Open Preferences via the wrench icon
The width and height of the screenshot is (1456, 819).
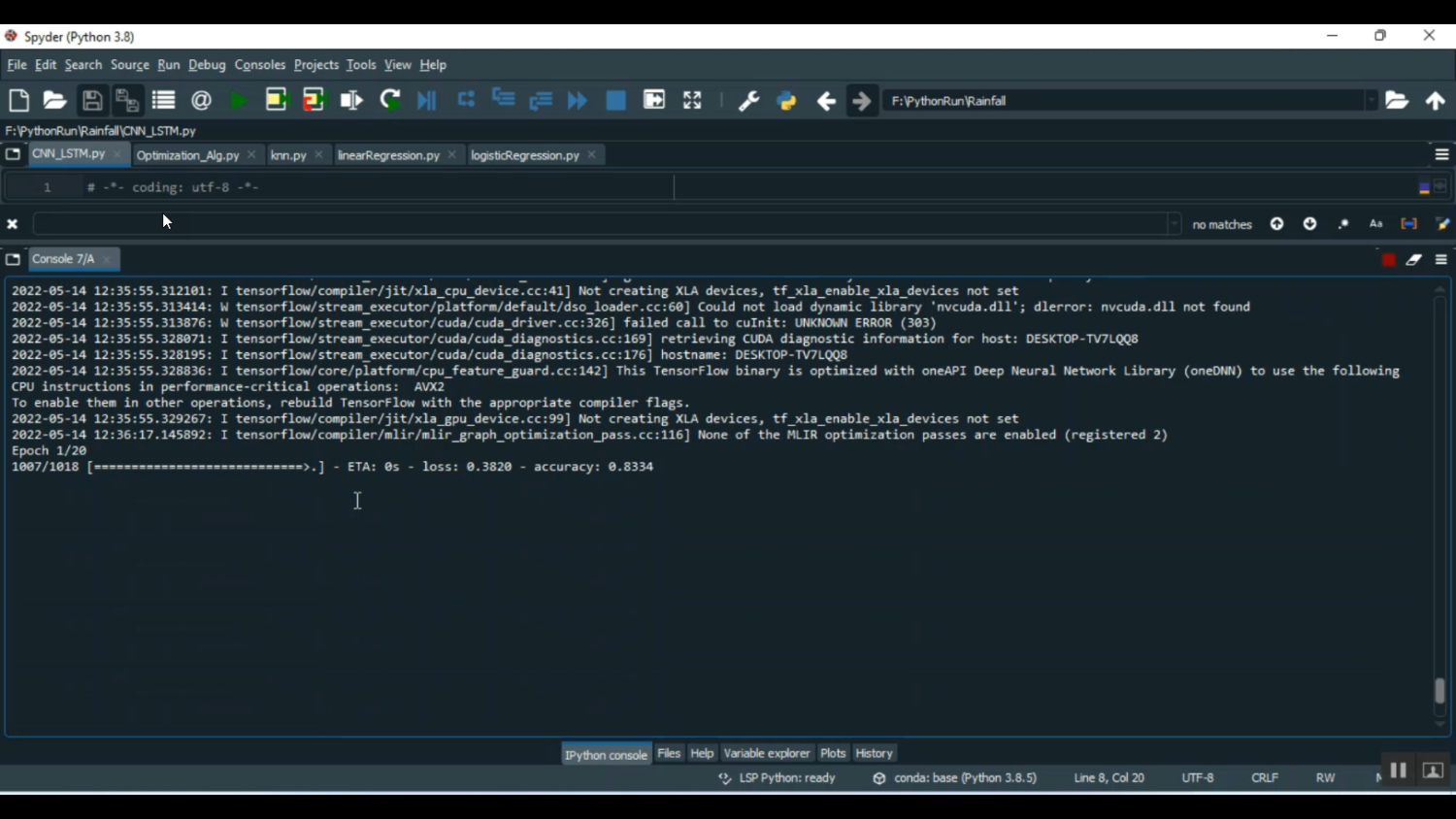[x=748, y=101]
